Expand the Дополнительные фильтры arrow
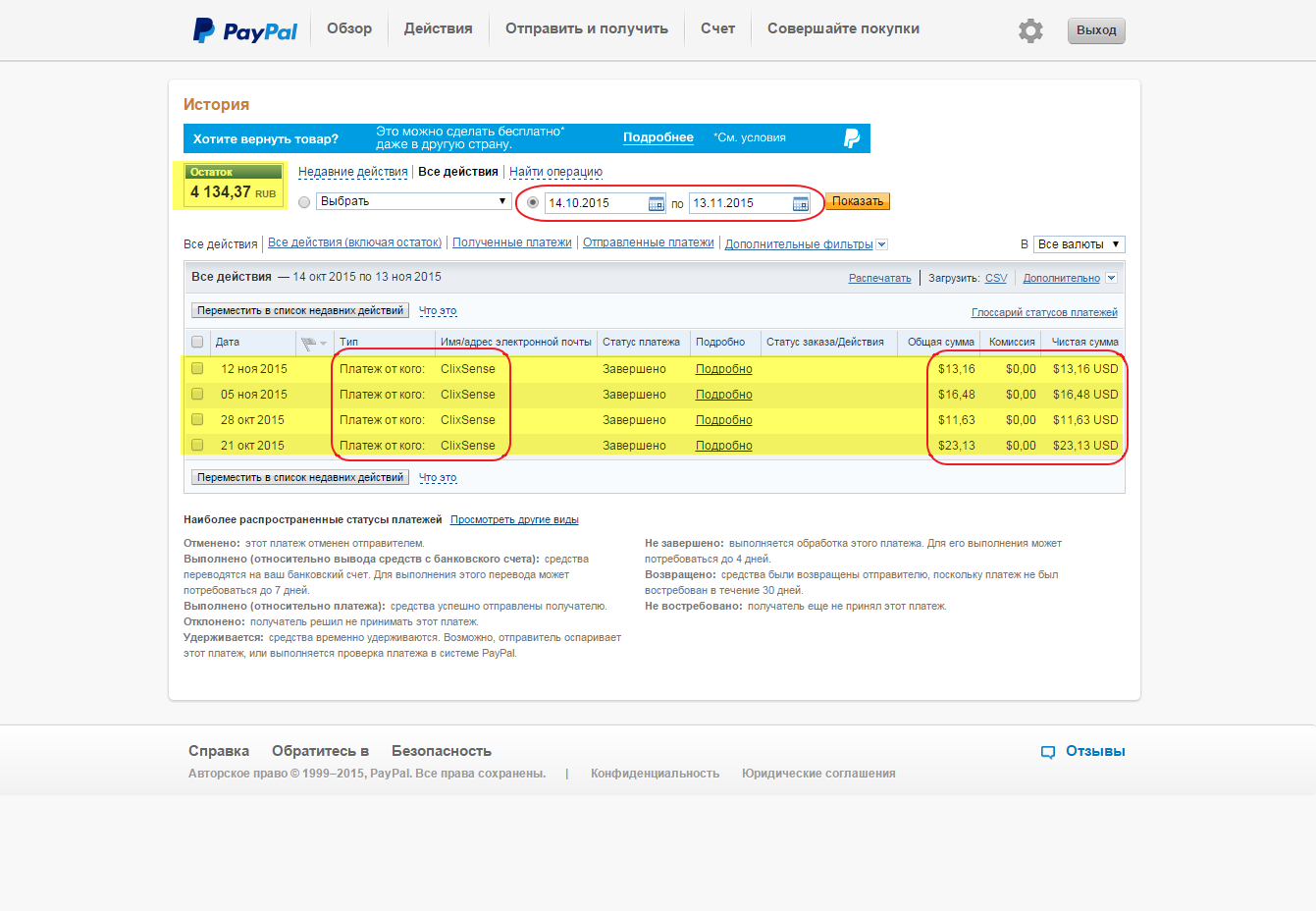The height and width of the screenshot is (911, 1316). pyautogui.click(x=881, y=244)
